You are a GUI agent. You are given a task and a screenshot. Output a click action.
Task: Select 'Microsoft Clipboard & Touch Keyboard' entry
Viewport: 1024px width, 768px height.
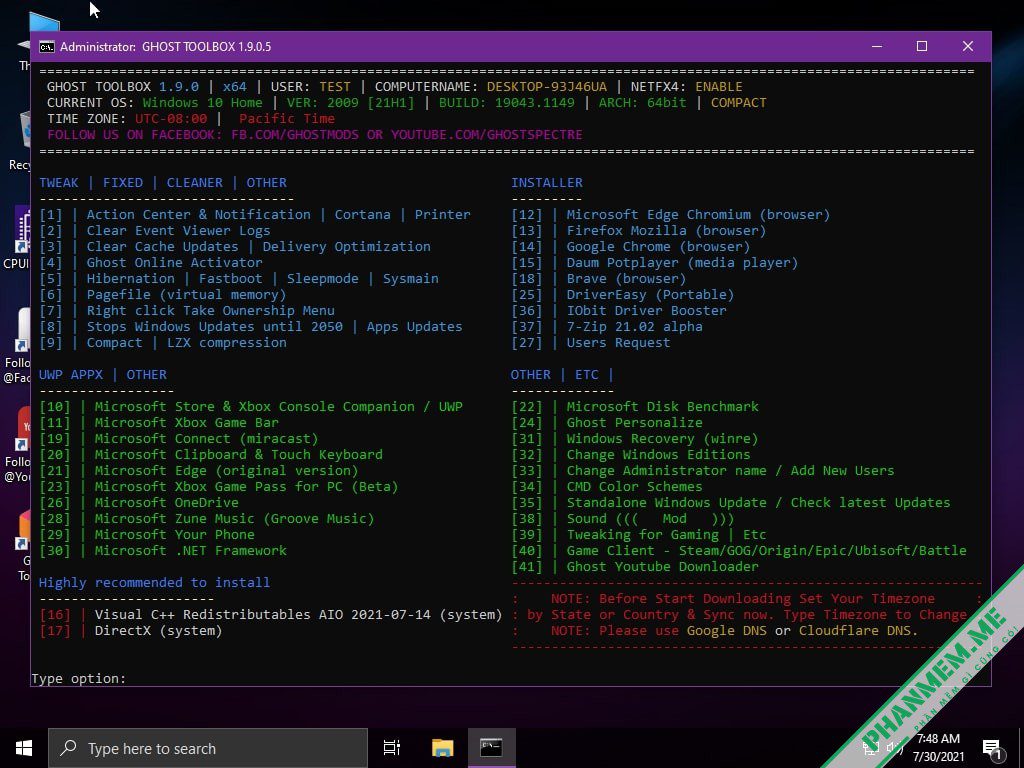[x=211, y=455]
